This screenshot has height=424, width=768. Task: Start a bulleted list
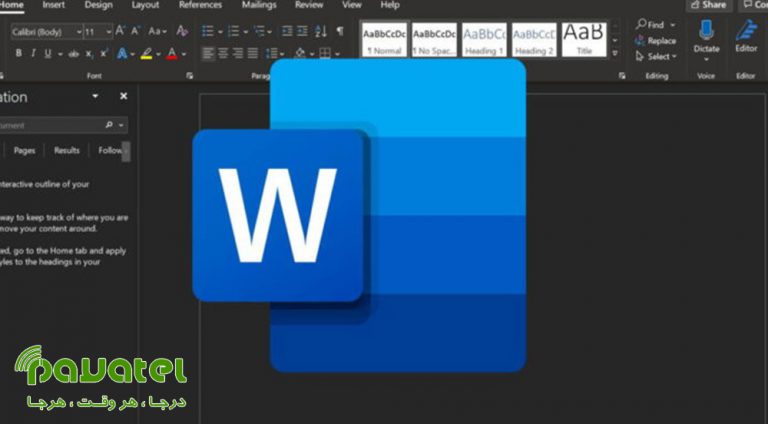tap(208, 31)
